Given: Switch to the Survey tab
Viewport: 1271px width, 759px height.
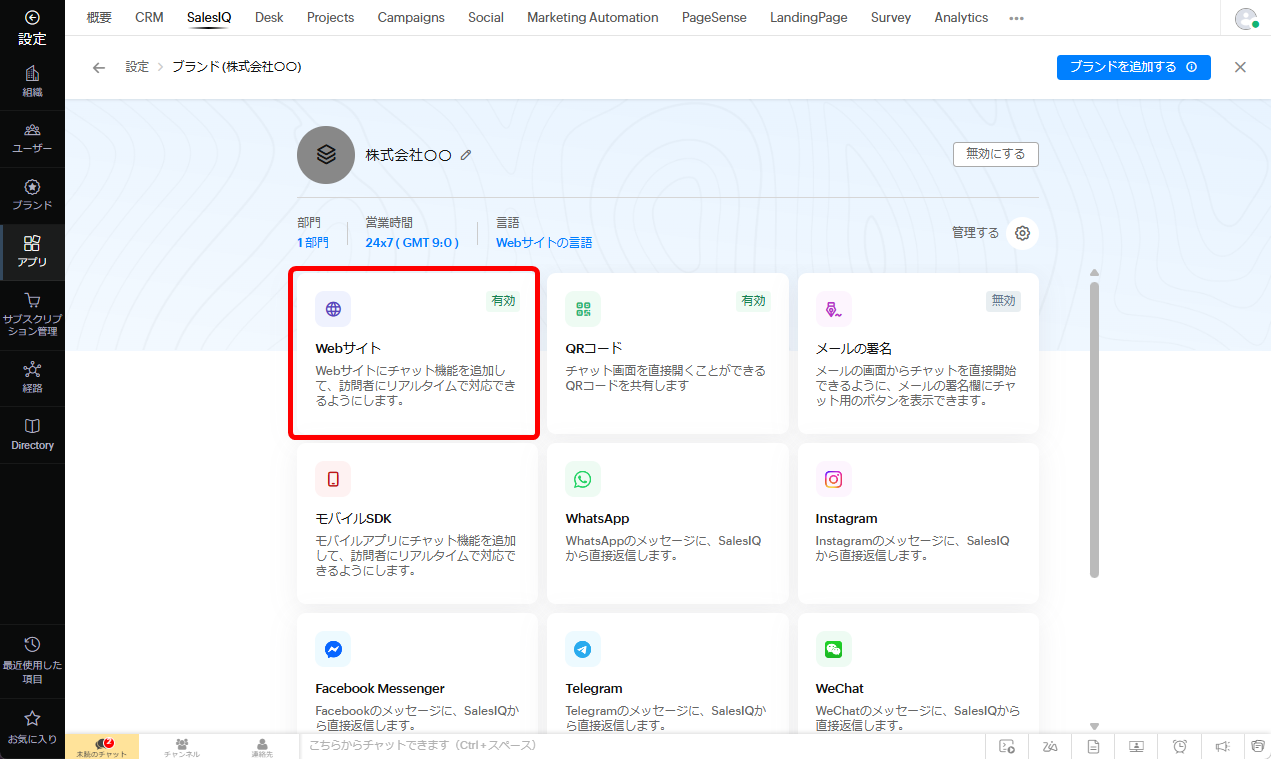Looking at the screenshot, I should click(891, 17).
